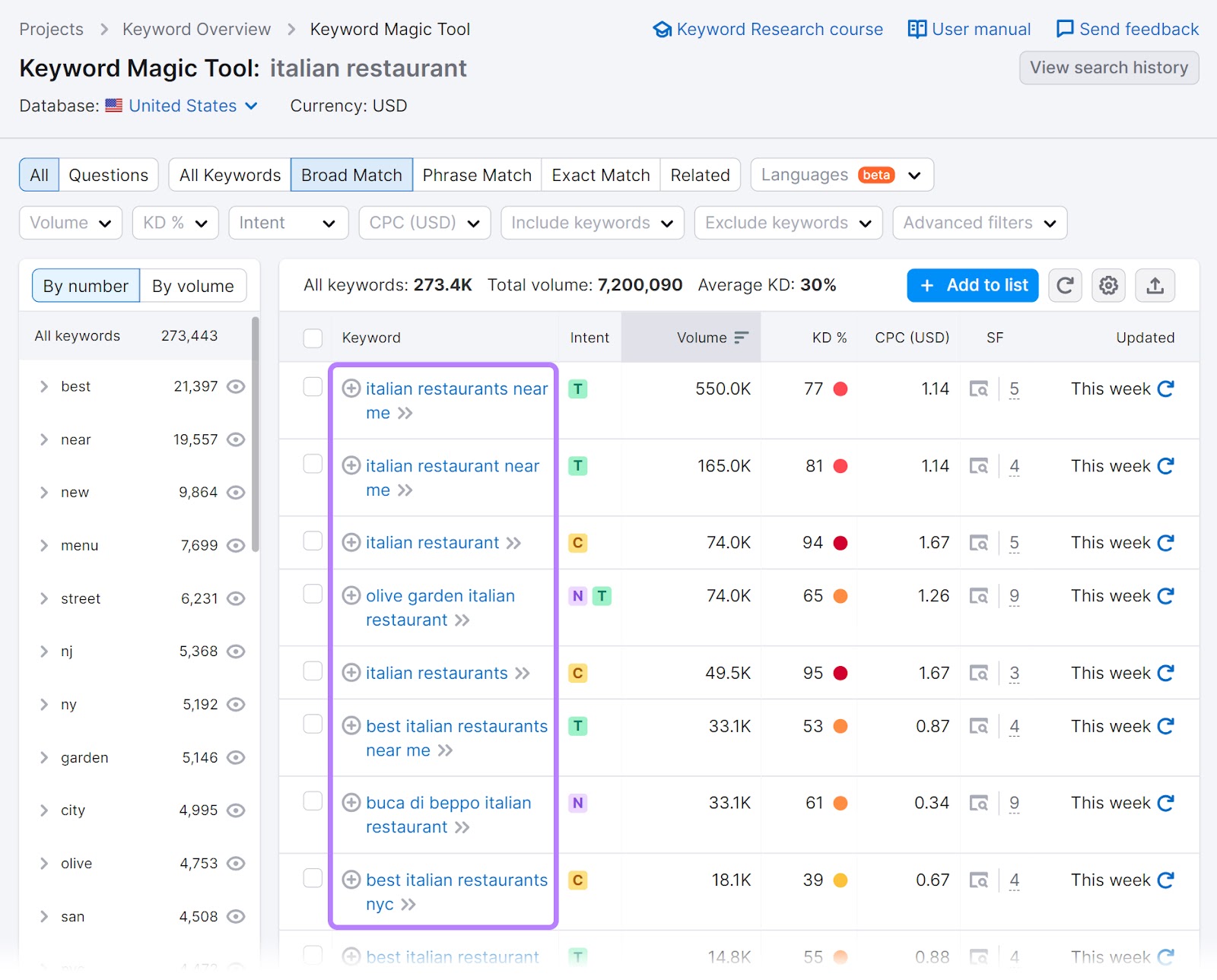Open SERP snapshot for italian restaurants near me
This screenshot has height=980, width=1217.
coord(980,389)
